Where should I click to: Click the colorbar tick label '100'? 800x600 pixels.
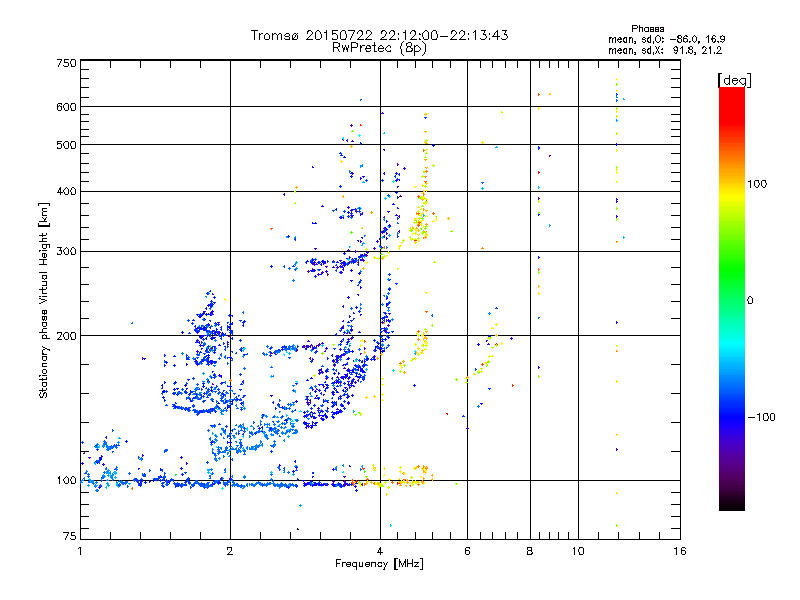[757, 184]
